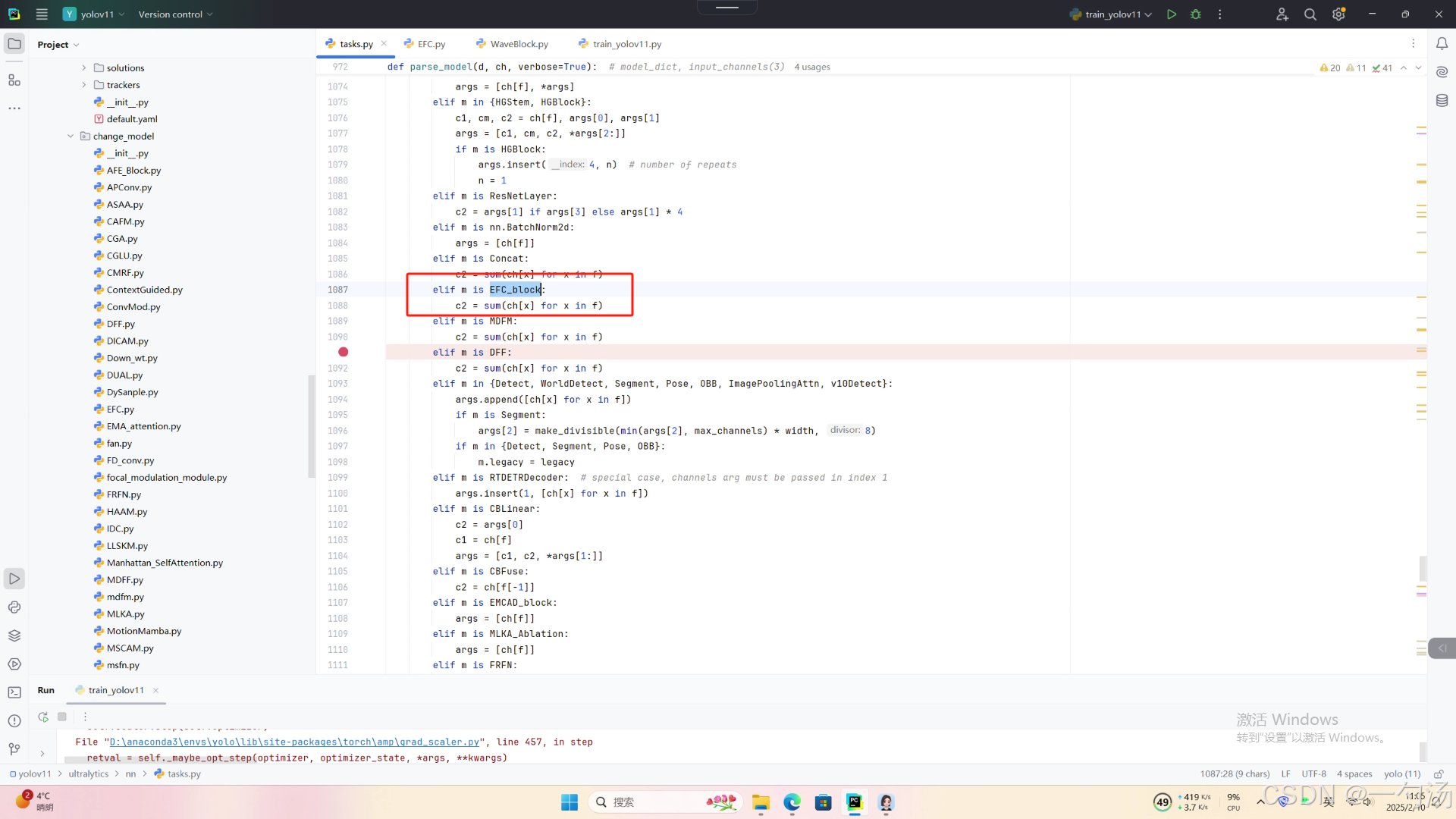Open the Database tool window icon
This screenshot has height=819, width=1456.
1442,100
